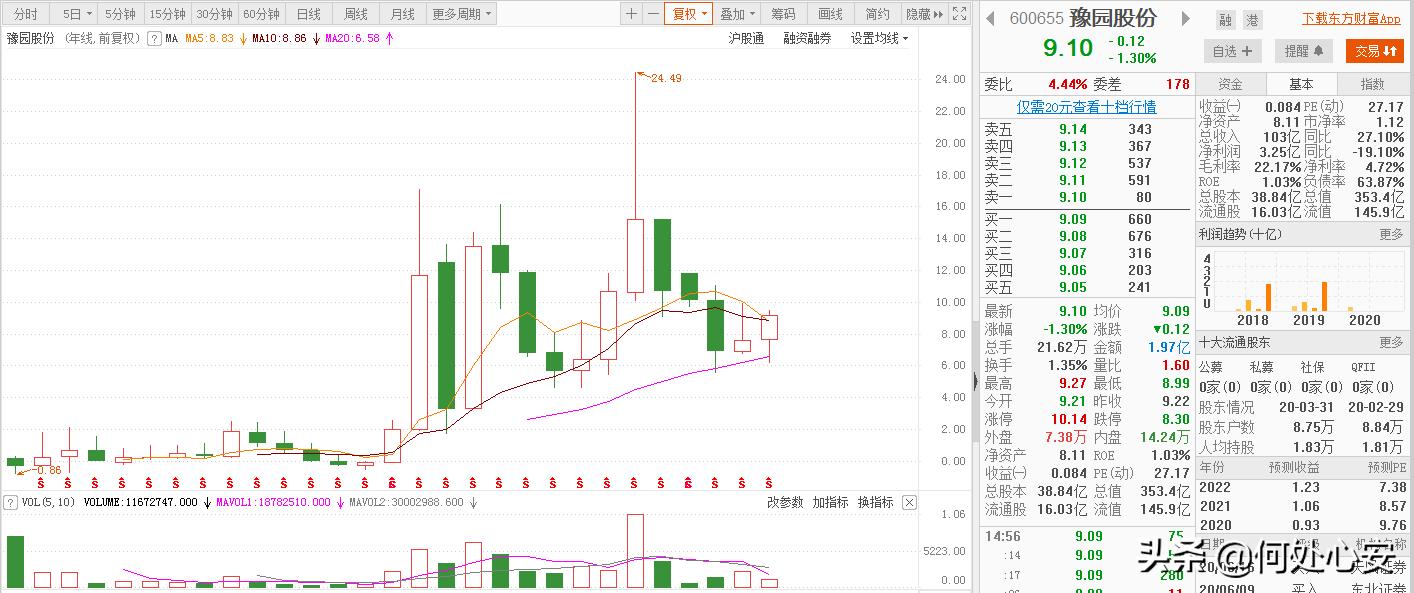
Task: Click the 买一 9.09 order row
Action: (x=1086, y=219)
